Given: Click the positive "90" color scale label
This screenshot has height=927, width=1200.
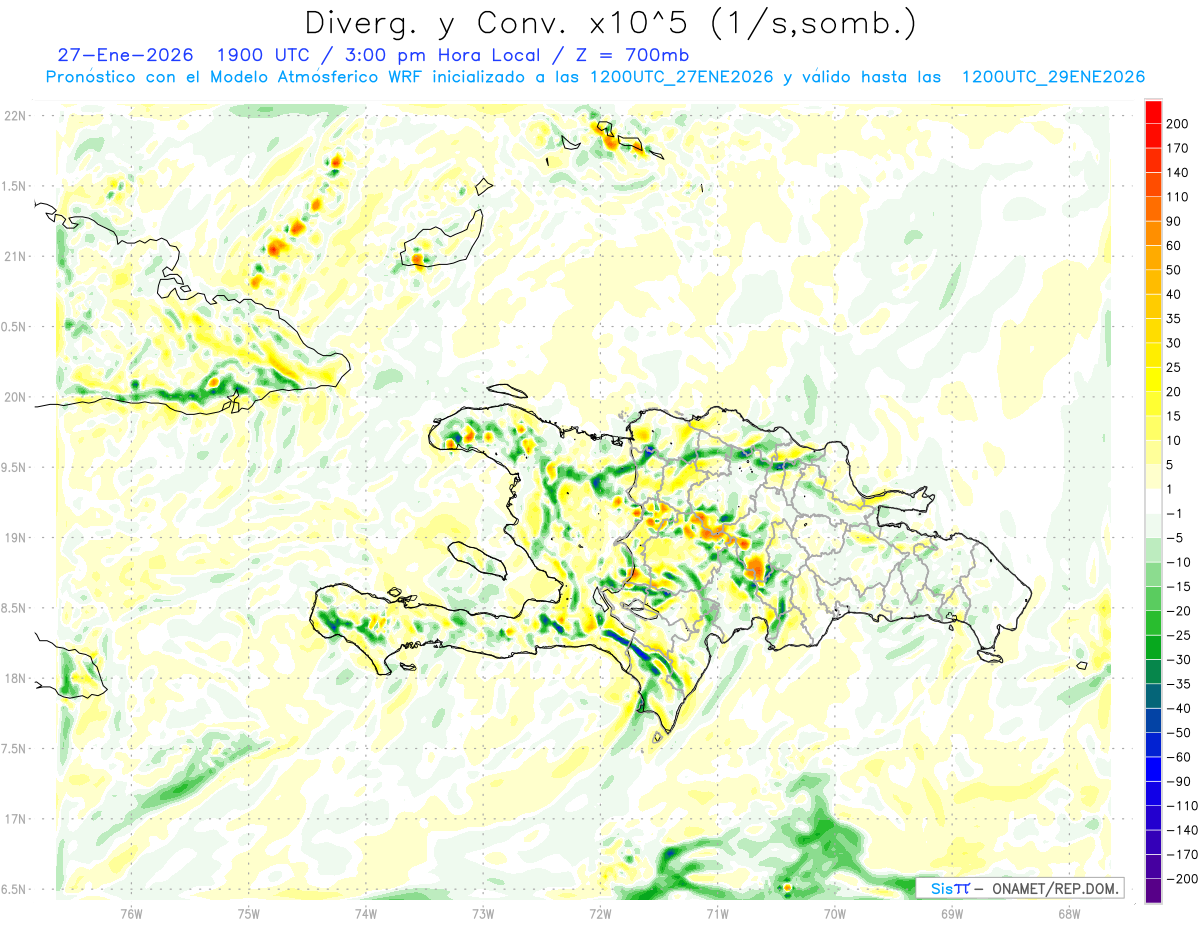Looking at the screenshot, I should pyautogui.click(x=1174, y=221).
